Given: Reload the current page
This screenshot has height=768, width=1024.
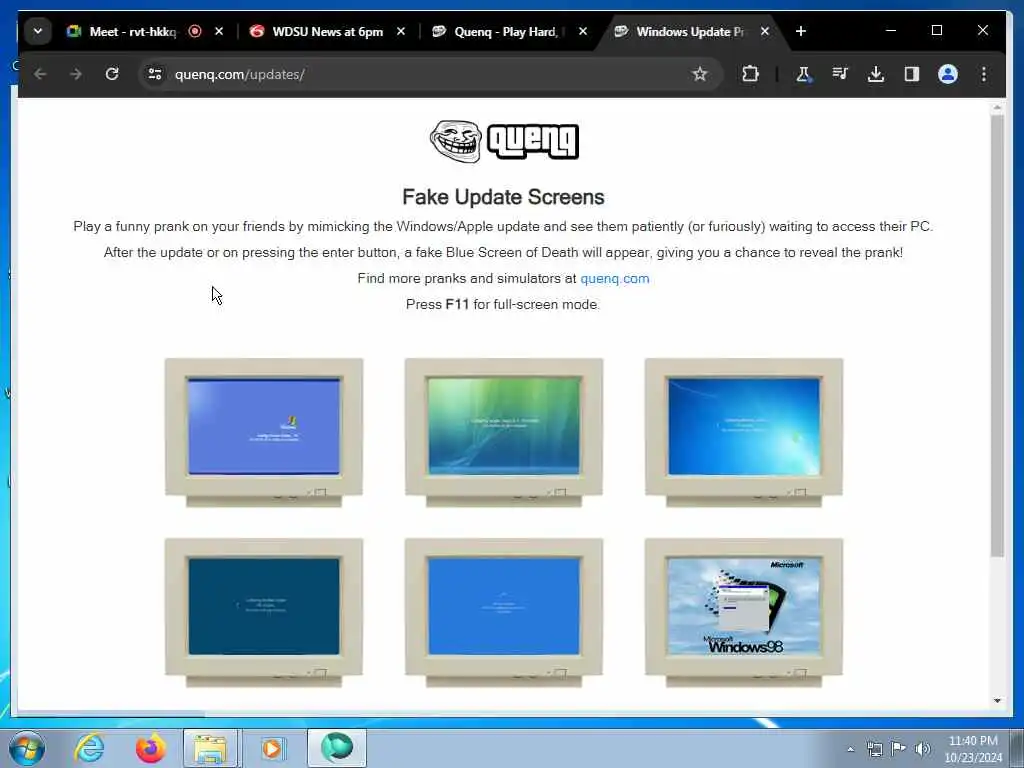Looking at the screenshot, I should tap(112, 74).
